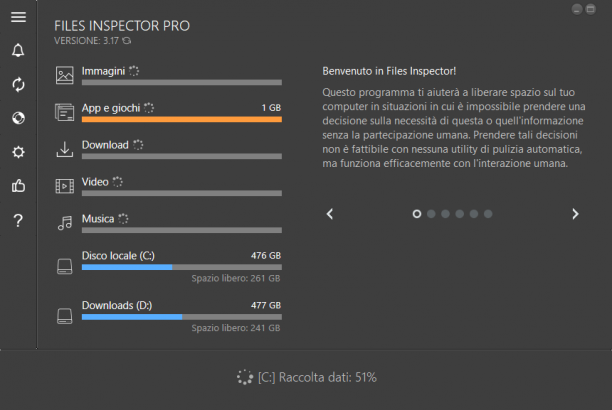Open the lifebuoy support icon
This screenshot has height=410, width=612.
click(18, 118)
